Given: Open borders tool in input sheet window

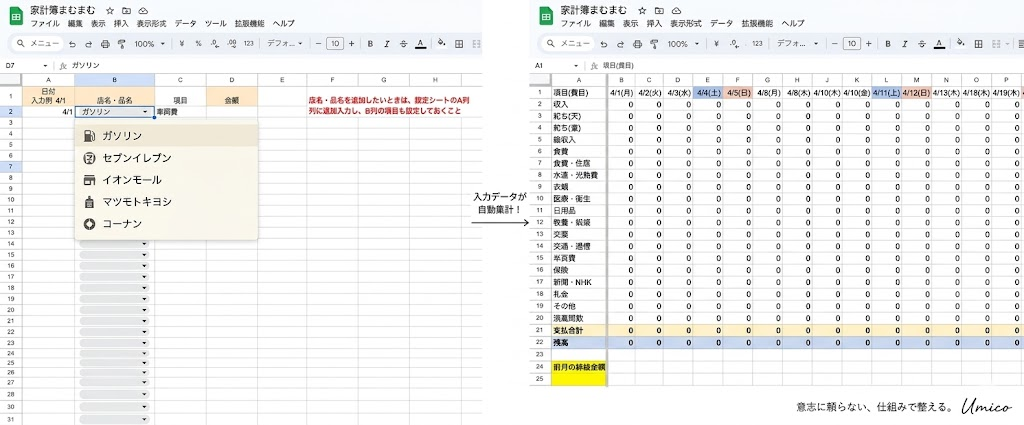Looking at the screenshot, I should pyautogui.click(x=459, y=44).
